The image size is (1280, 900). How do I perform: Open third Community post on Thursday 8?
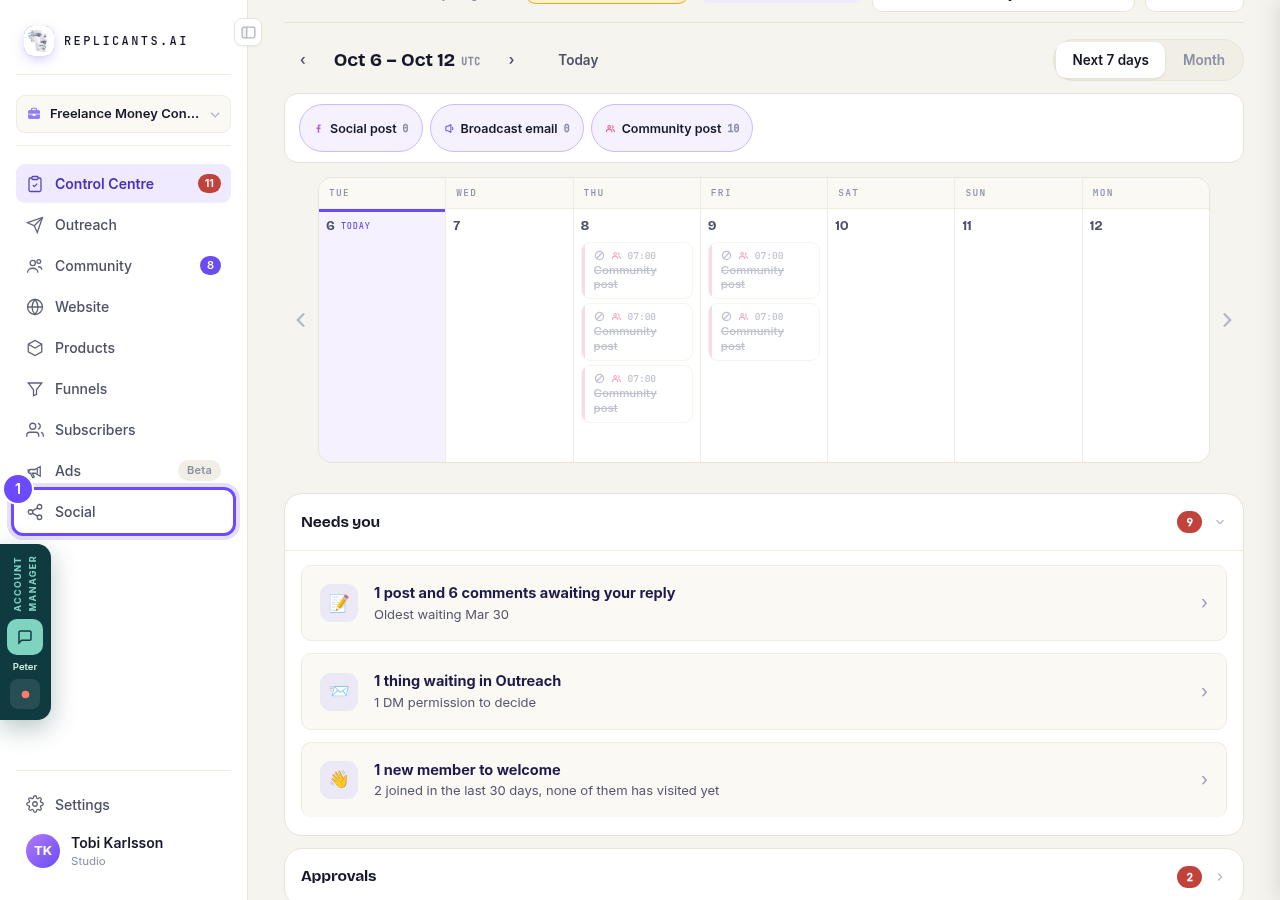click(637, 394)
